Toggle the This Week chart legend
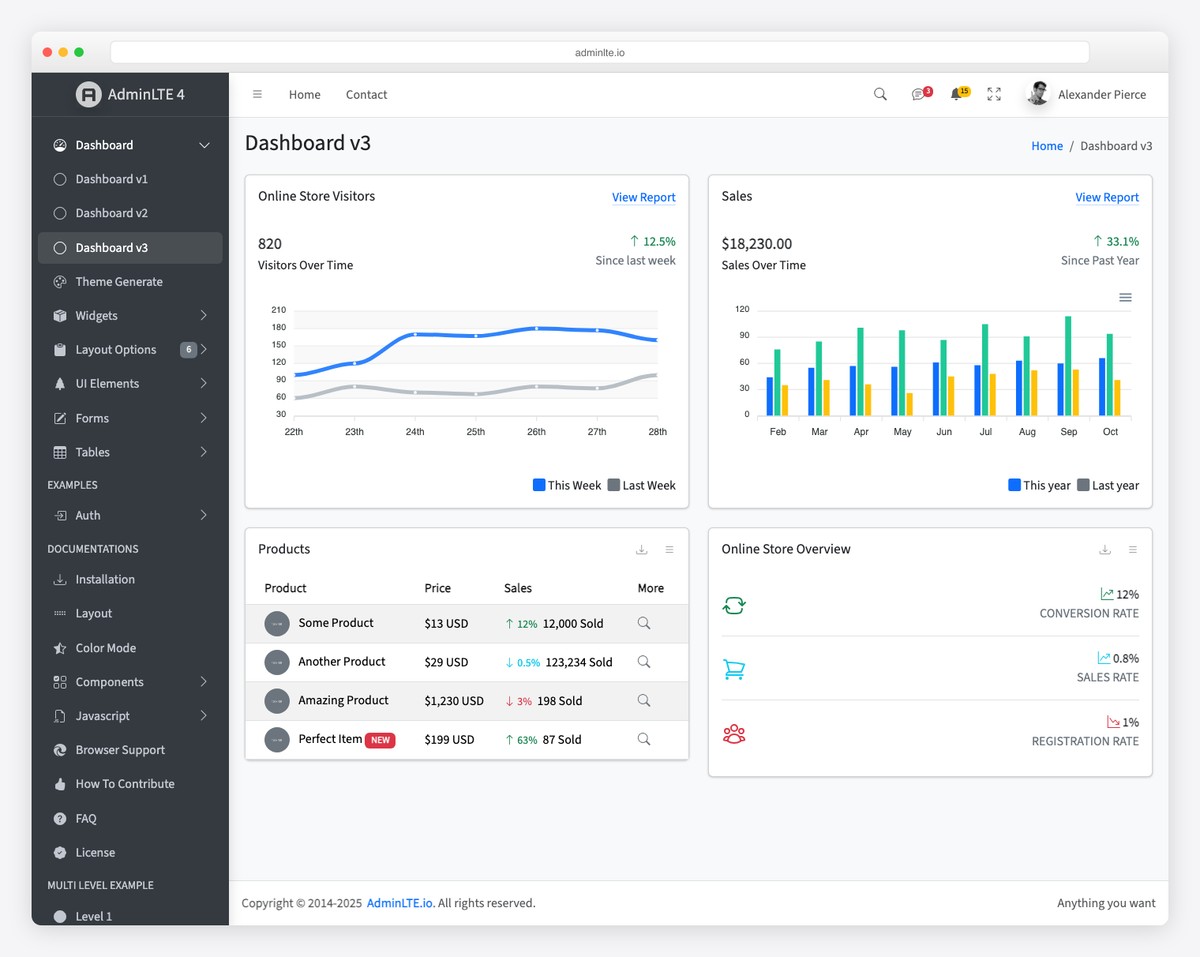 tap(566, 485)
